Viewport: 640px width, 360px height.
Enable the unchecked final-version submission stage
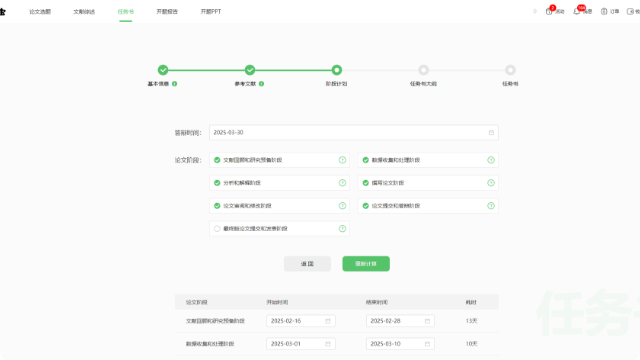coord(217,229)
